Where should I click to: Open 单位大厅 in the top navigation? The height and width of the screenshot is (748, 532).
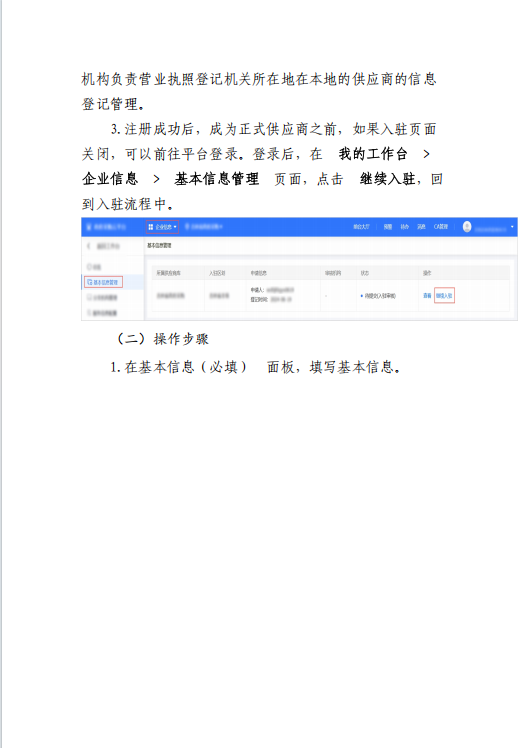click(x=362, y=227)
